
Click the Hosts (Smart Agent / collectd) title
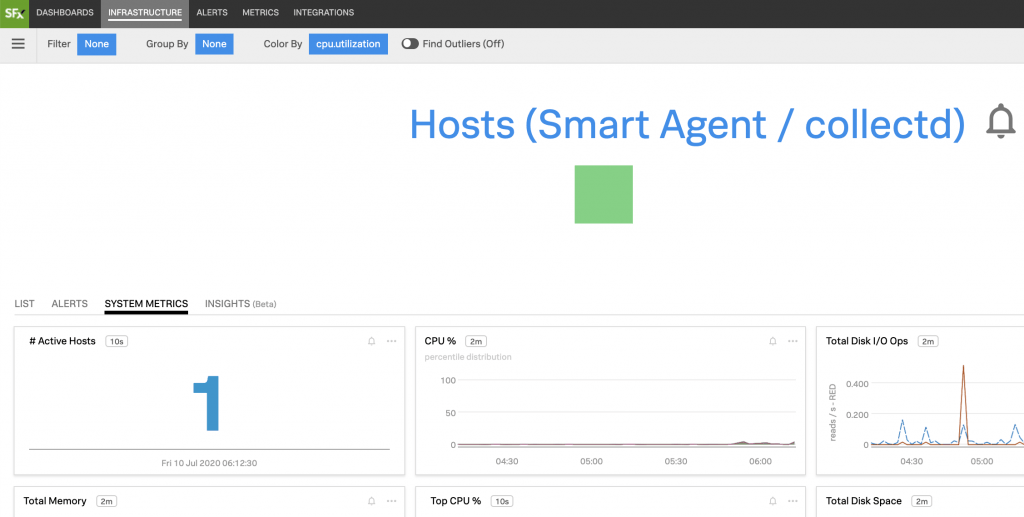[687, 124]
